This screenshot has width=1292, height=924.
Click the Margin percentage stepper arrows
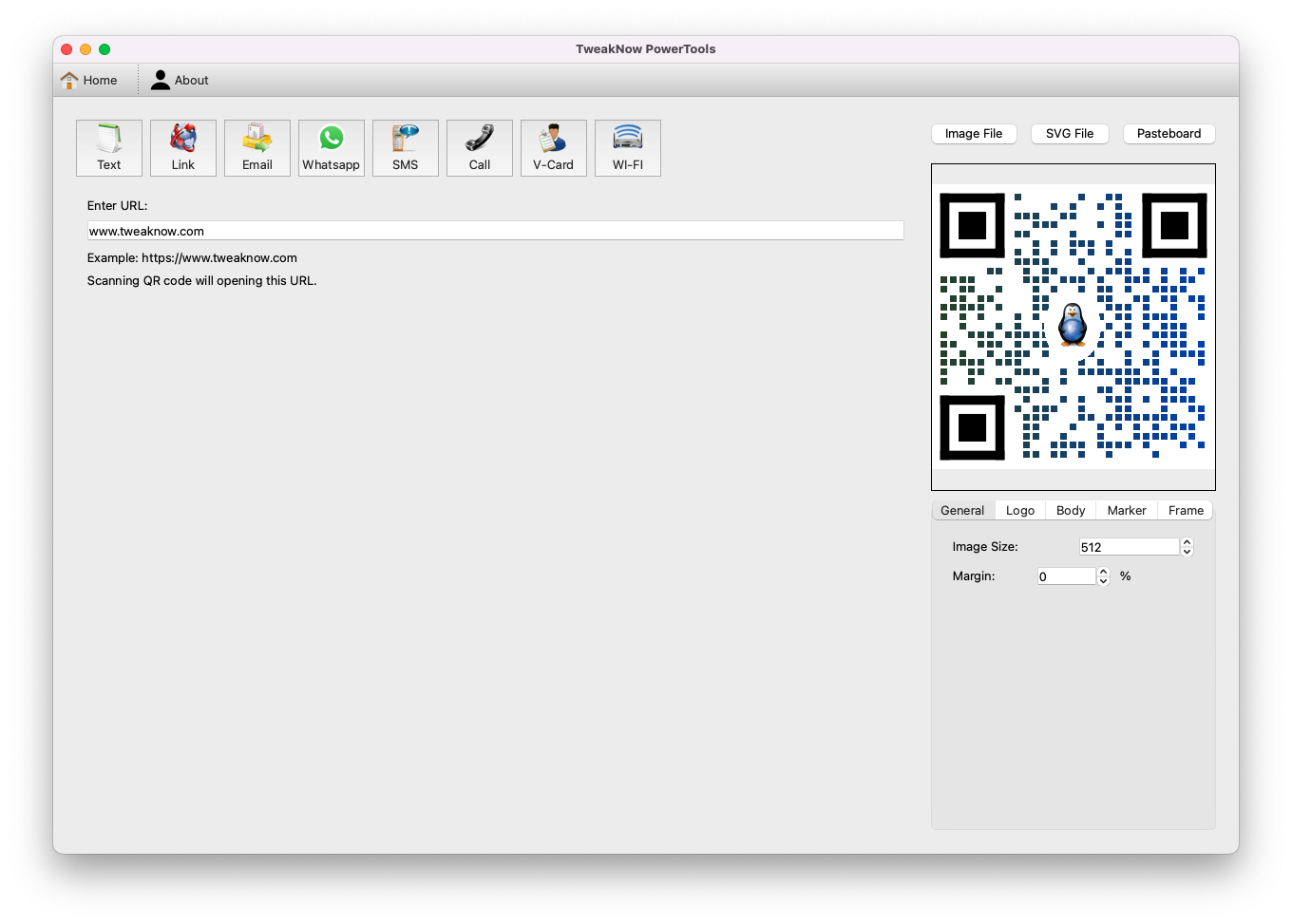pos(1103,576)
